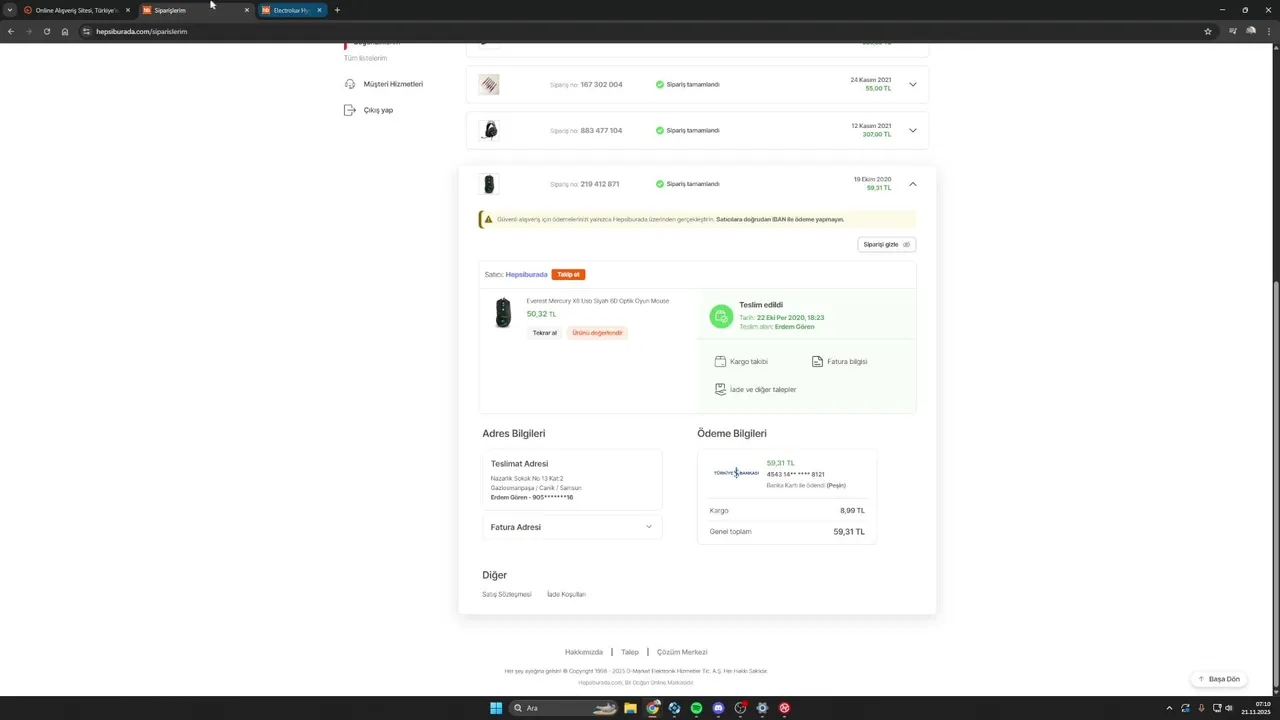Click the Chrome icon on the taskbar

click(x=653, y=708)
